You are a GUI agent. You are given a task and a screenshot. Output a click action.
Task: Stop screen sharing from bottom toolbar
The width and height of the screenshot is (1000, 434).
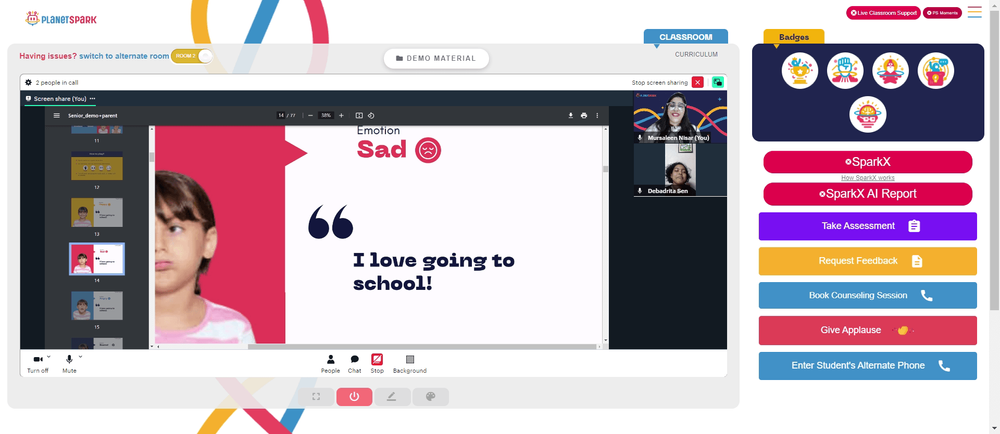pos(377,363)
